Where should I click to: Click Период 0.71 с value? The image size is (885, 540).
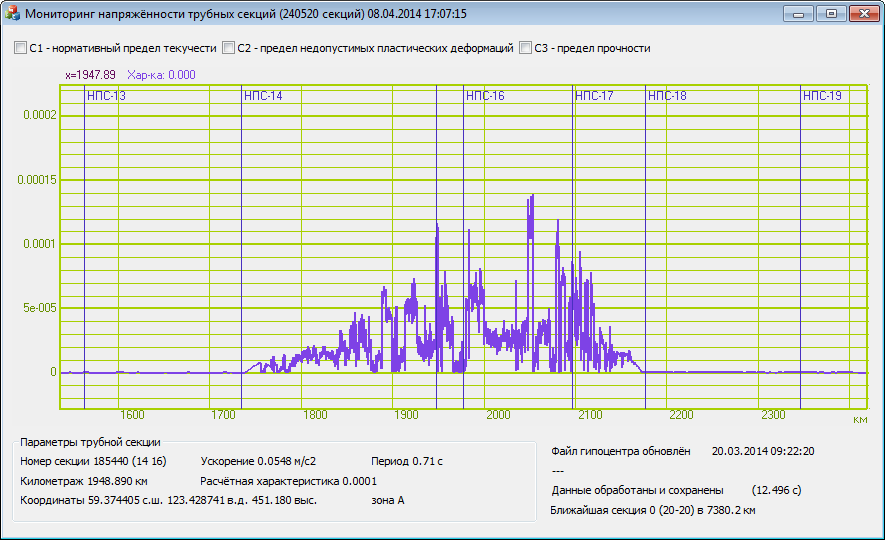406,462
